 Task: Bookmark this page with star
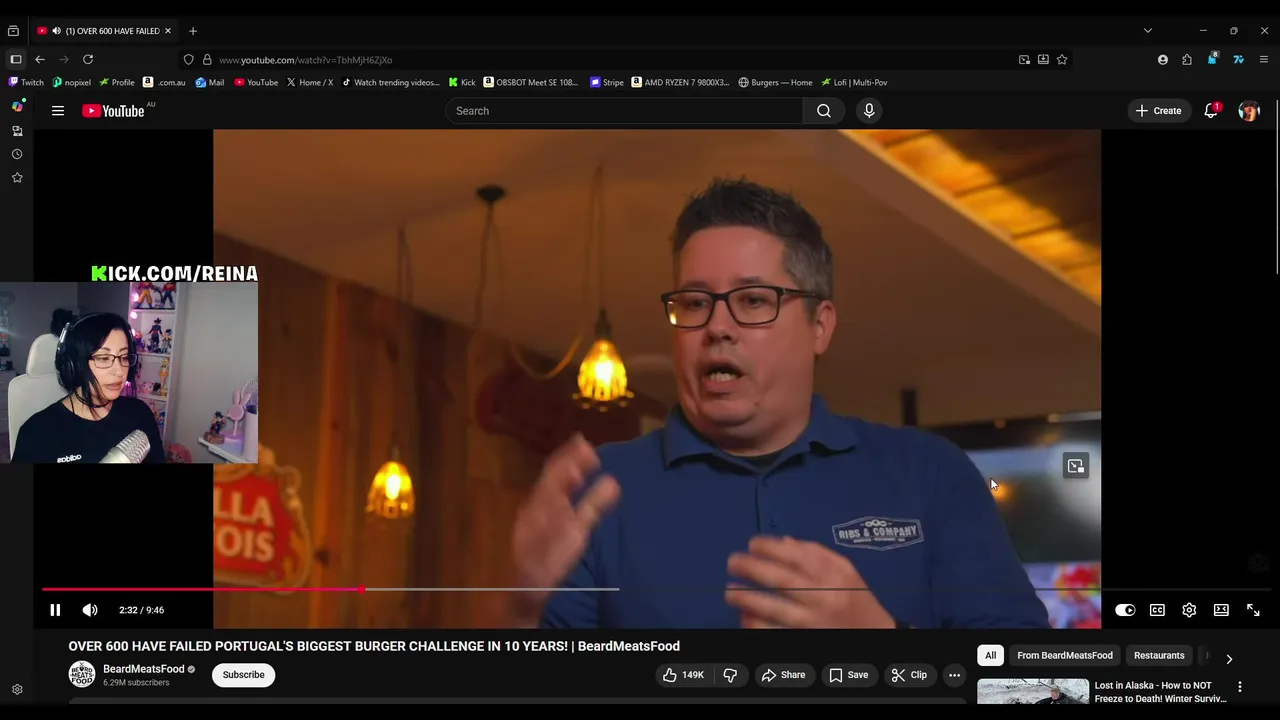(1062, 60)
